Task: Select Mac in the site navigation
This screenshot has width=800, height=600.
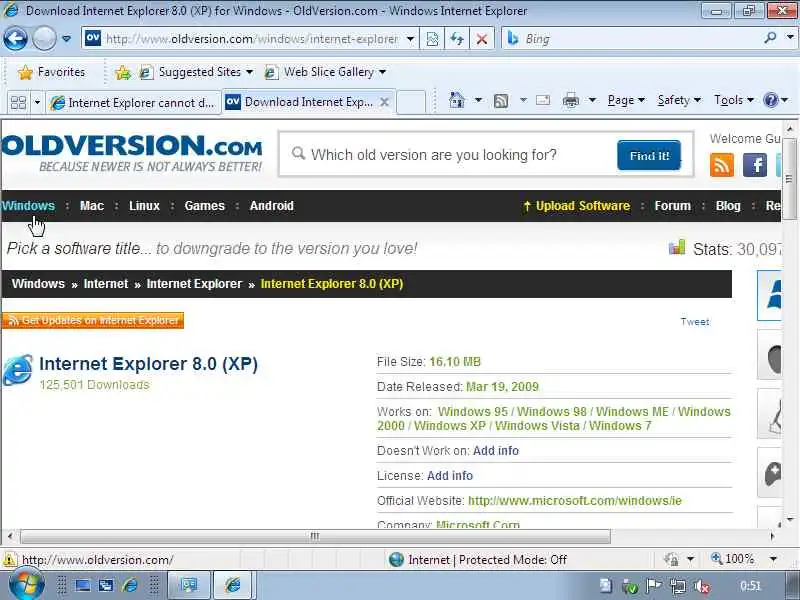Action: click(x=92, y=206)
